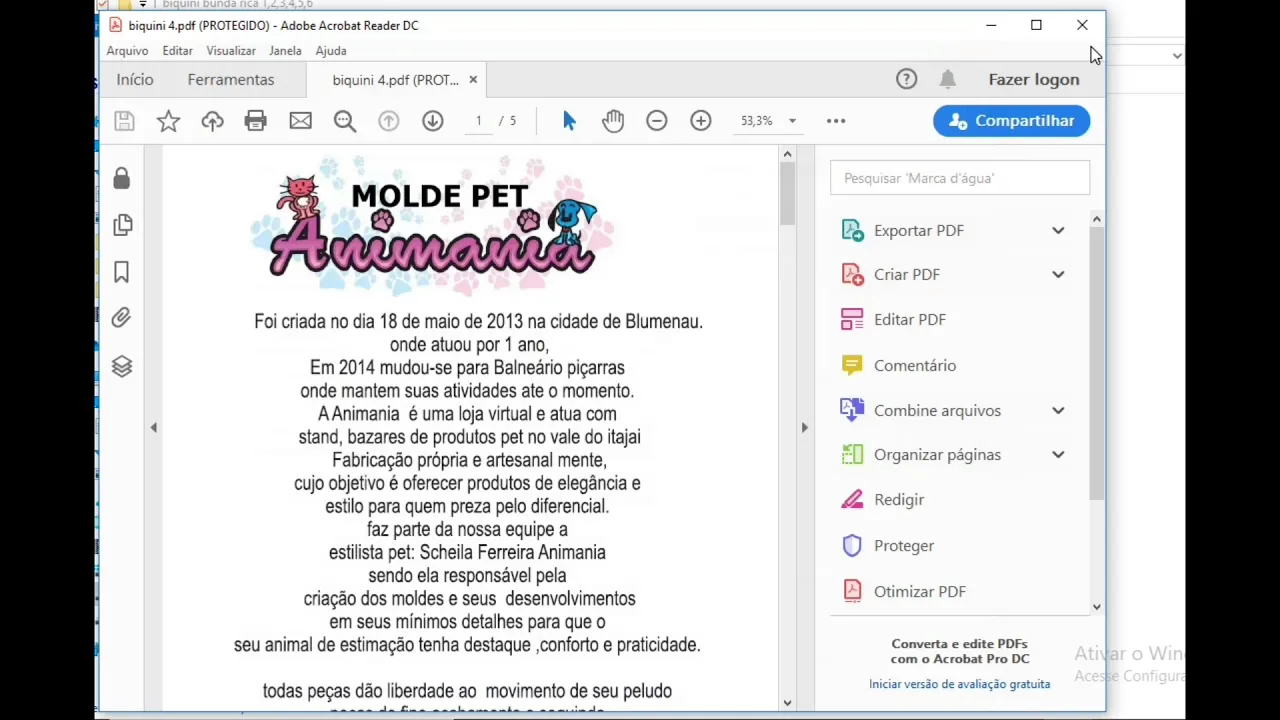Expand the Exportar PDF chevron
1280x720 pixels.
tap(1058, 231)
